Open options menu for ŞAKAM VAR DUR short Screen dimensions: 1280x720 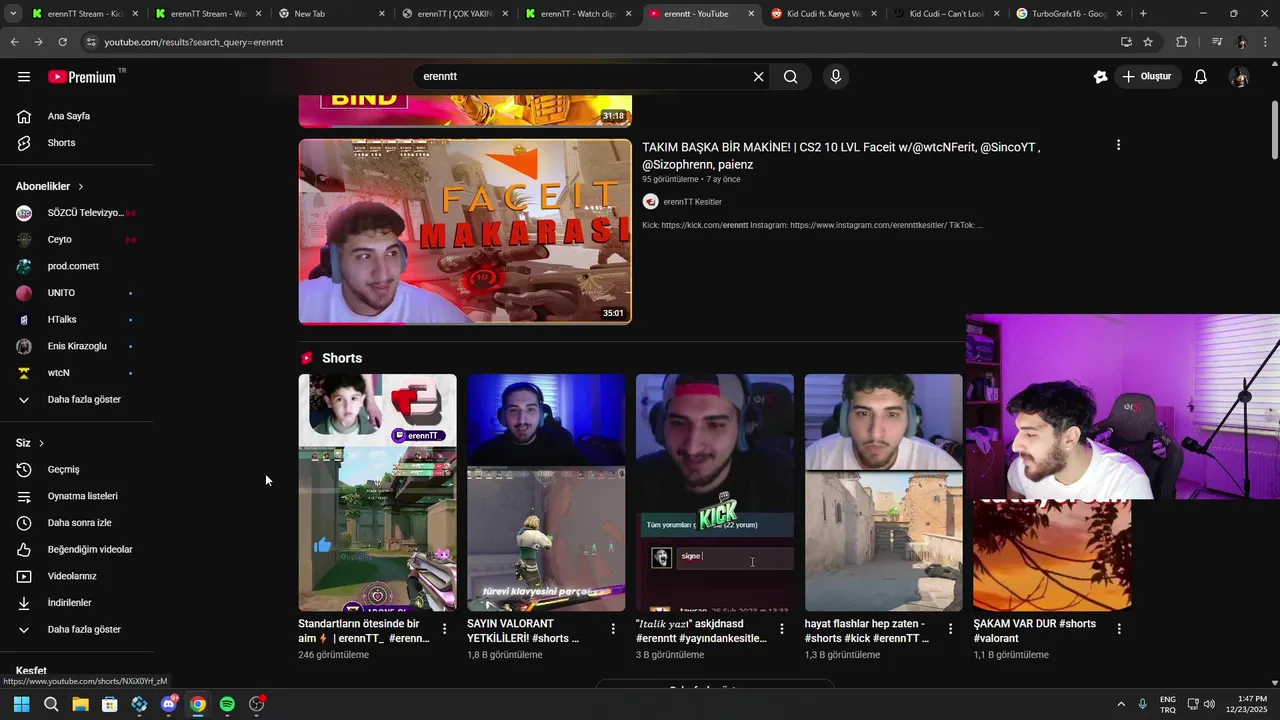click(x=1119, y=629)
